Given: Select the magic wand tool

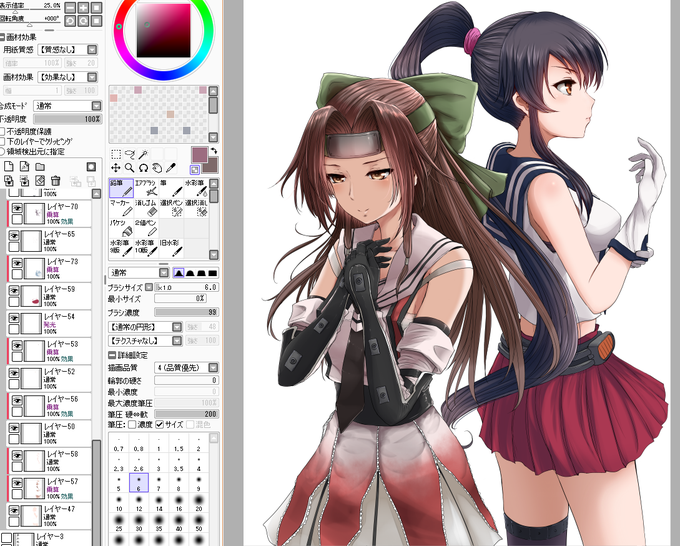Looking at the screenshot, I should pyautogui.click(x=143, y=154).
